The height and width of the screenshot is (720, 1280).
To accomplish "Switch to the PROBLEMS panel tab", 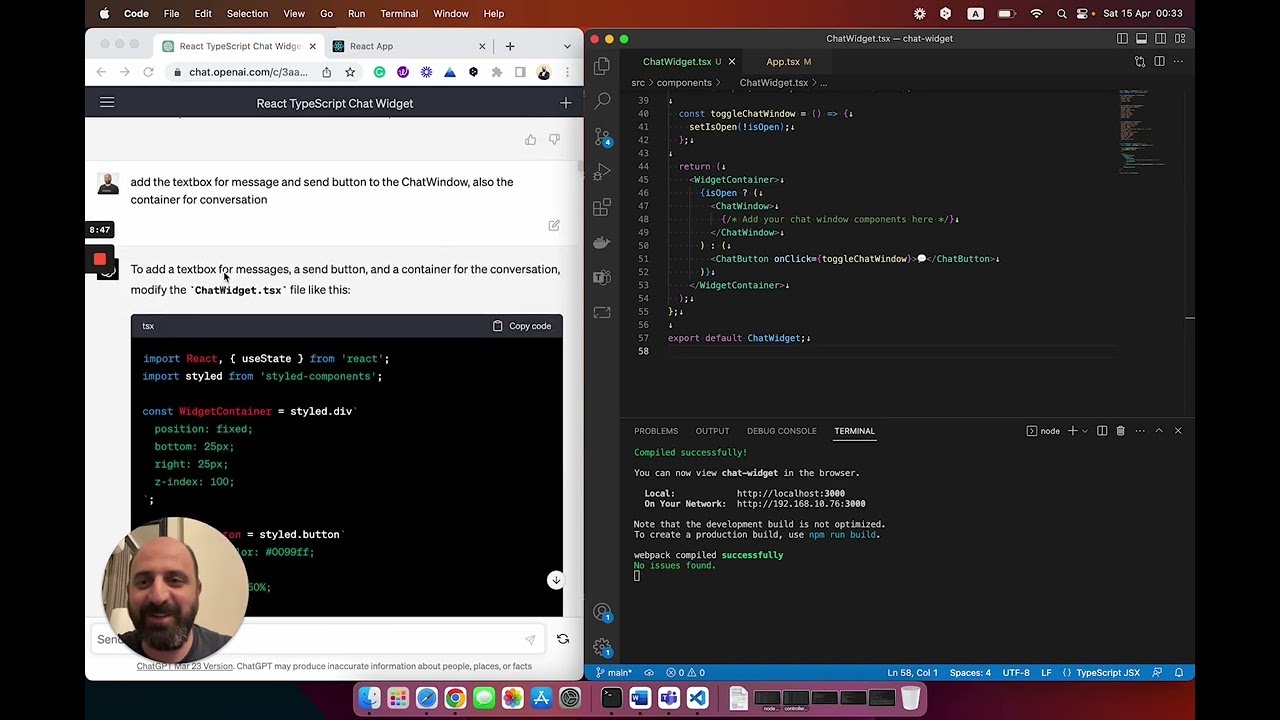I will click(x=656, y=431).
